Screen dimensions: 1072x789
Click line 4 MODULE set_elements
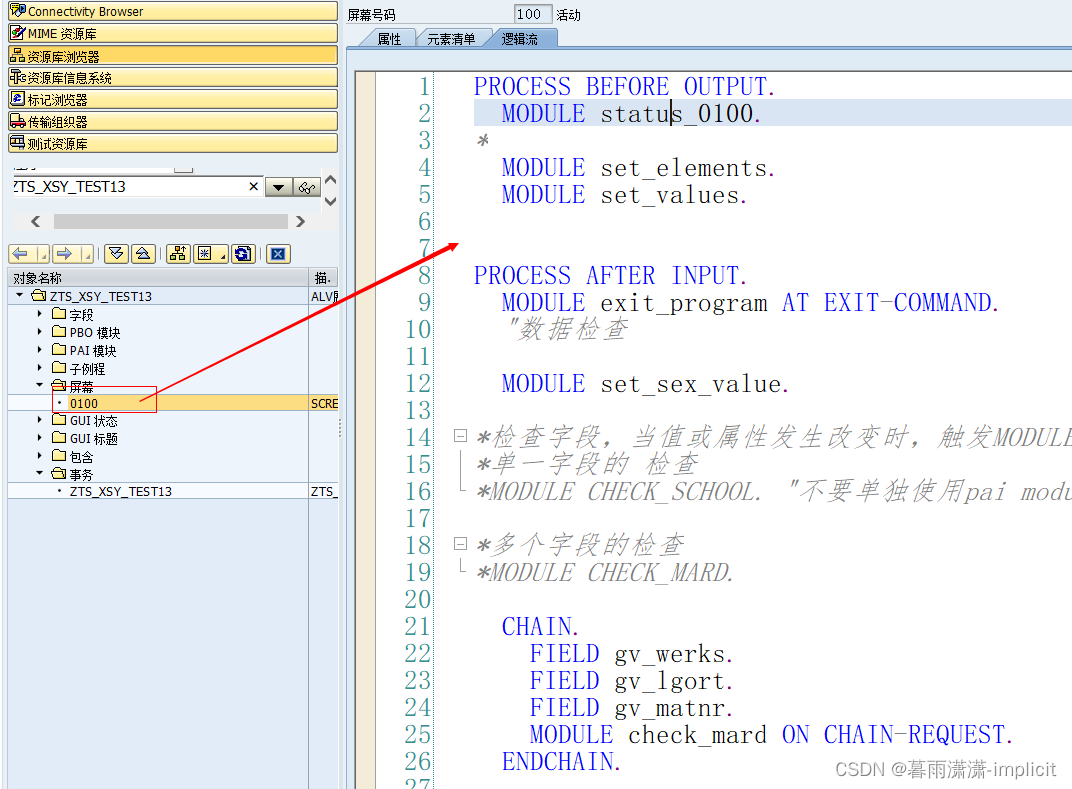(x=638, y=168)
